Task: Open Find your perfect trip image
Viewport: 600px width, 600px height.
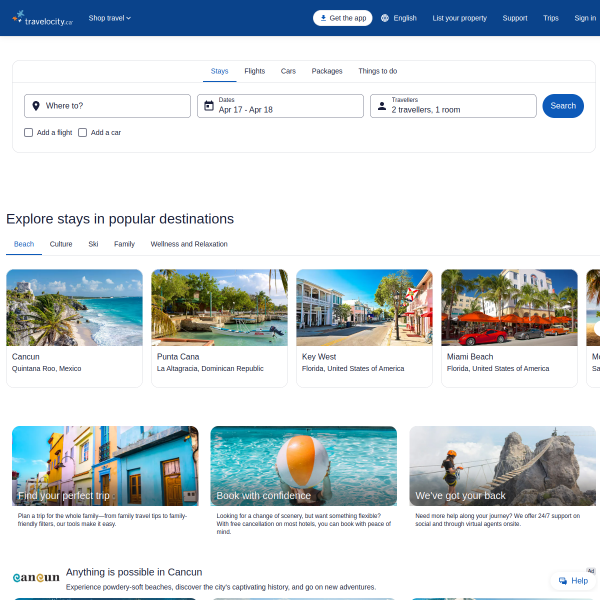Action: (x=105, y=466)
